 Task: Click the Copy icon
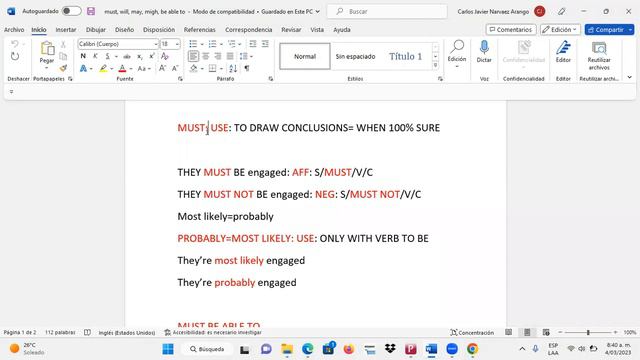click(63, 56)
